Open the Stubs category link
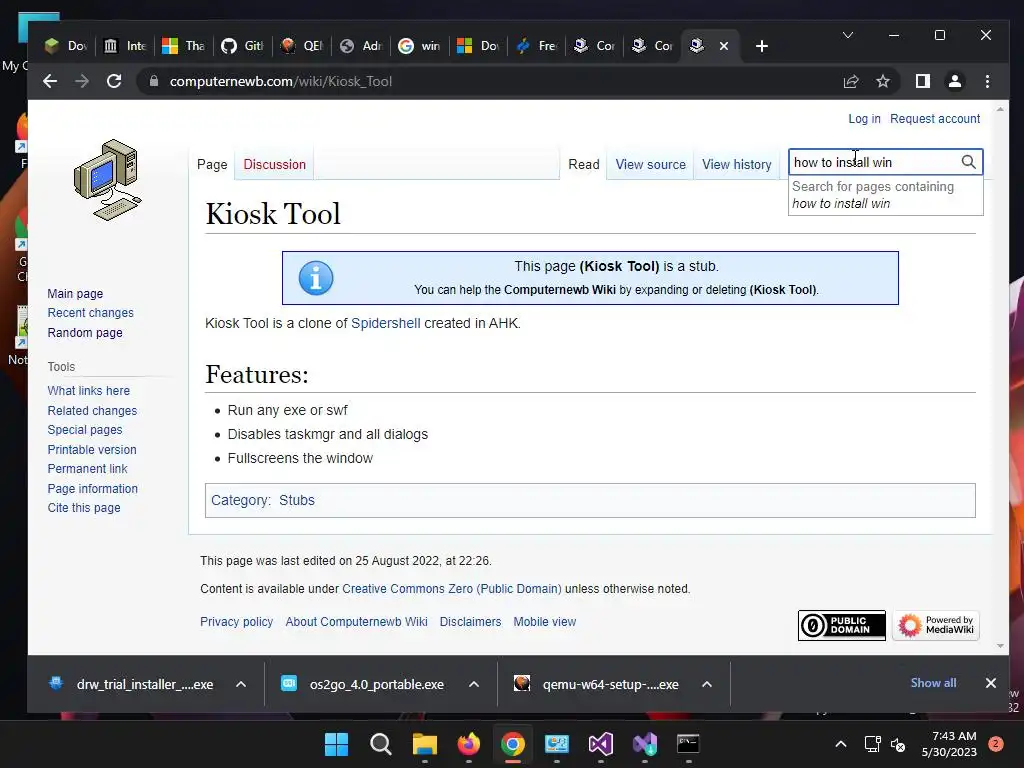This screenshot has width=1024, height=768. 296,500
